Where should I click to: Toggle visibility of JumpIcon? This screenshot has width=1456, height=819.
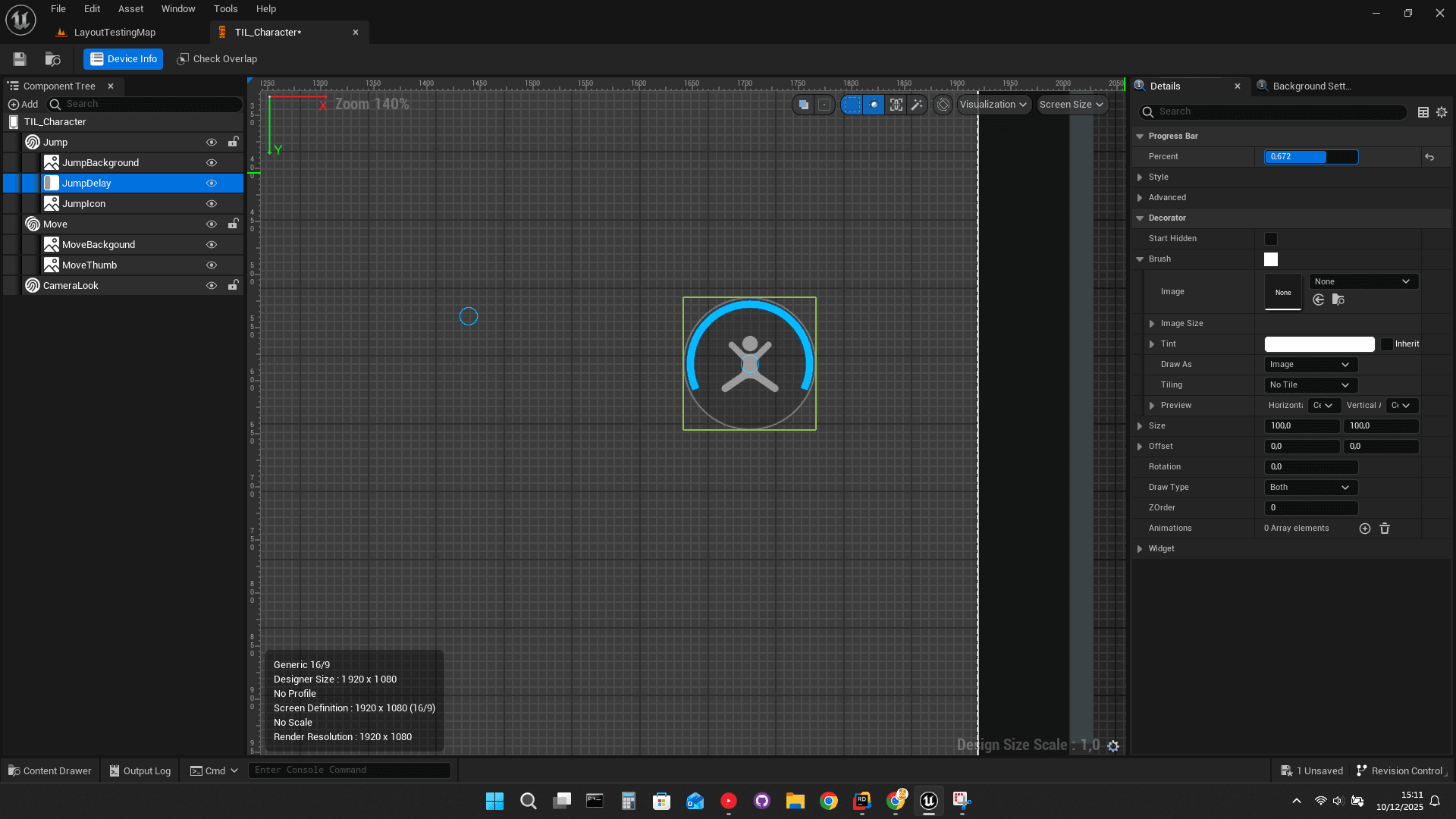[x=212, y=204]
